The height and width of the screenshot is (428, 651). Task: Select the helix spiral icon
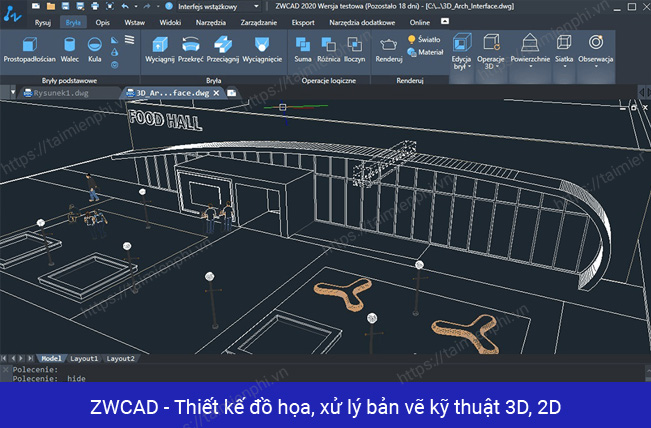(x=130, y=40)
